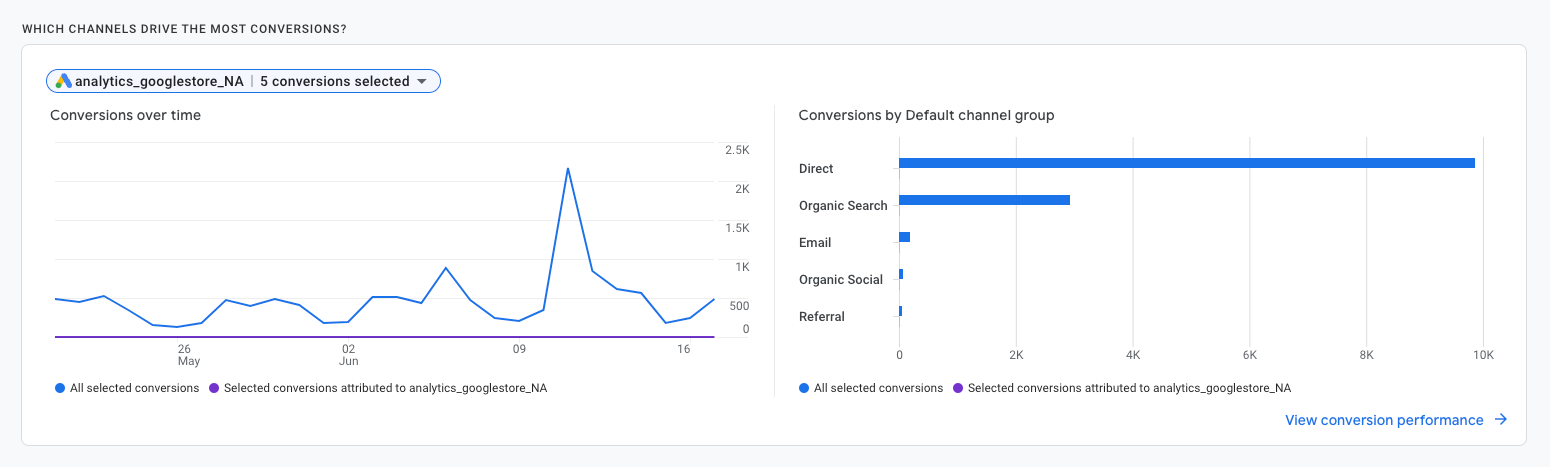Select the Direct channel bar
This screenshot has height=467, width=1550.
point(1186,163)
